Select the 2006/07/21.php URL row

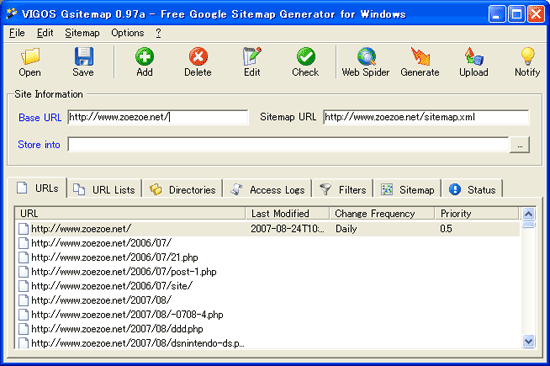pyautogui.click(x=268, y=257)
